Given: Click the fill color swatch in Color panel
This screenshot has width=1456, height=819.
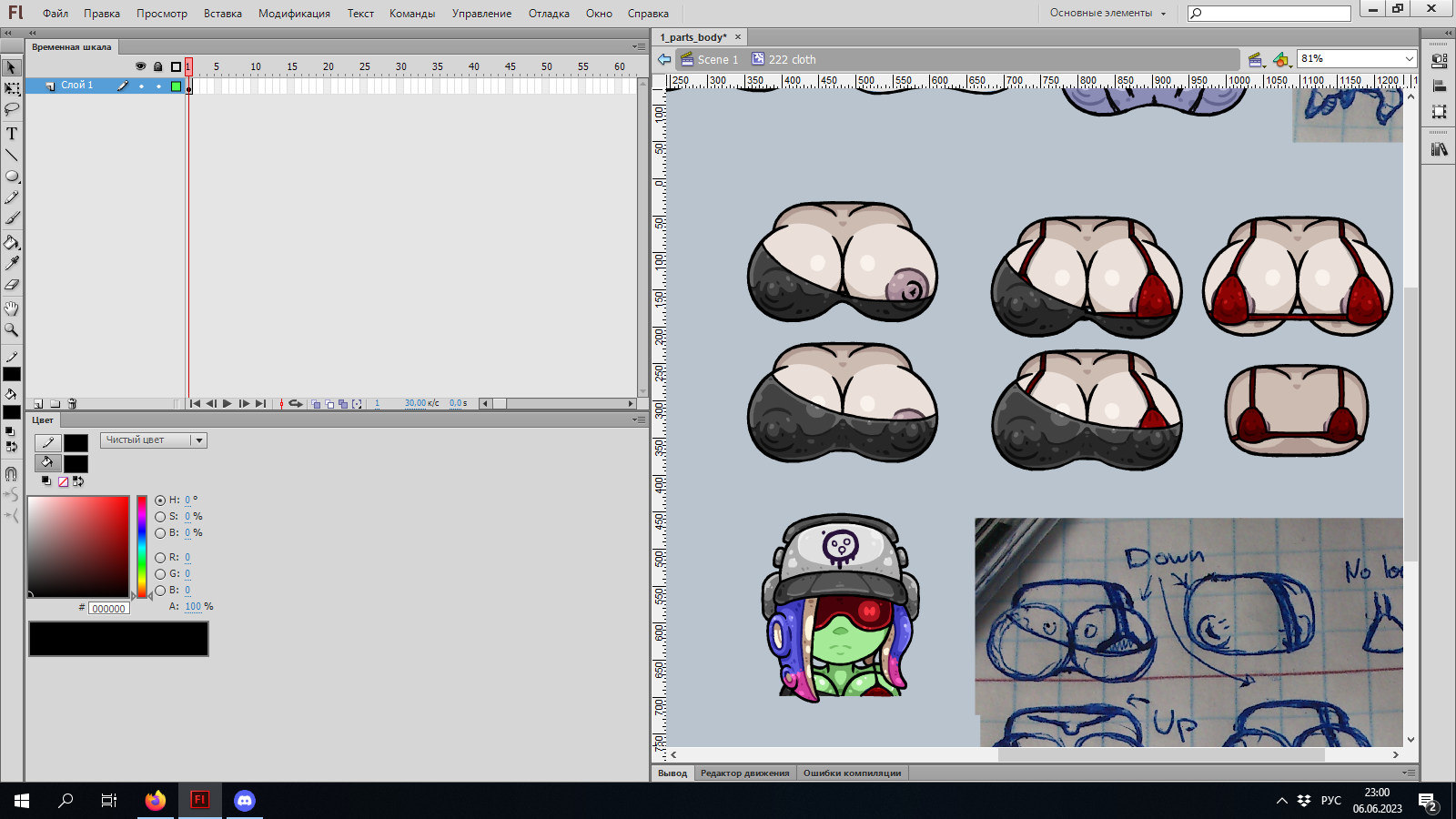Looking at the screenshot, I should (76, 464).
